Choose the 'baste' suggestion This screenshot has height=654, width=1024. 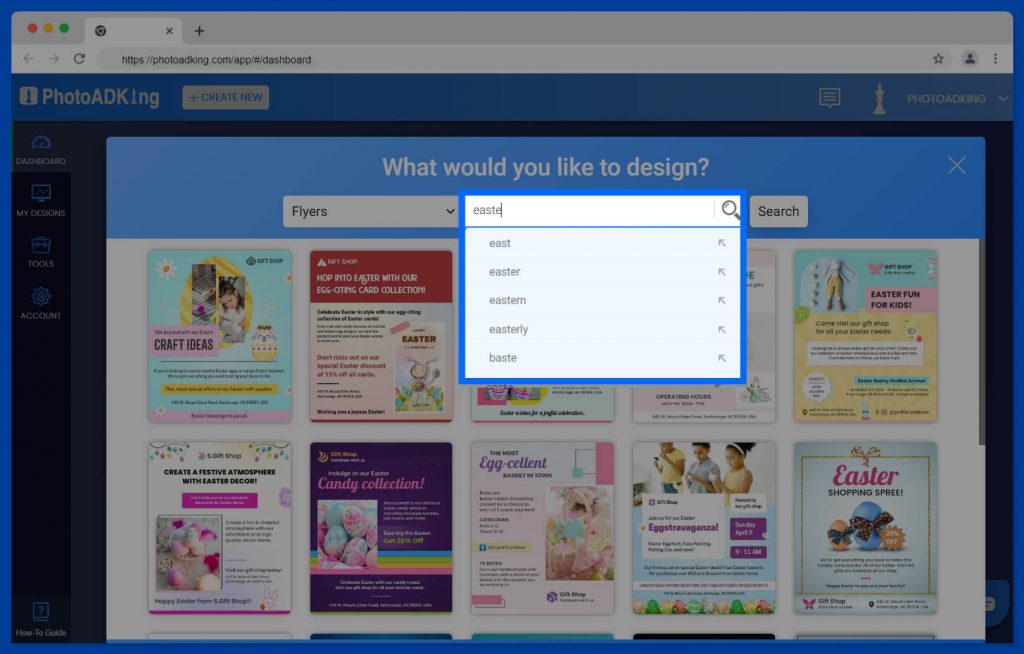[603, 358]
